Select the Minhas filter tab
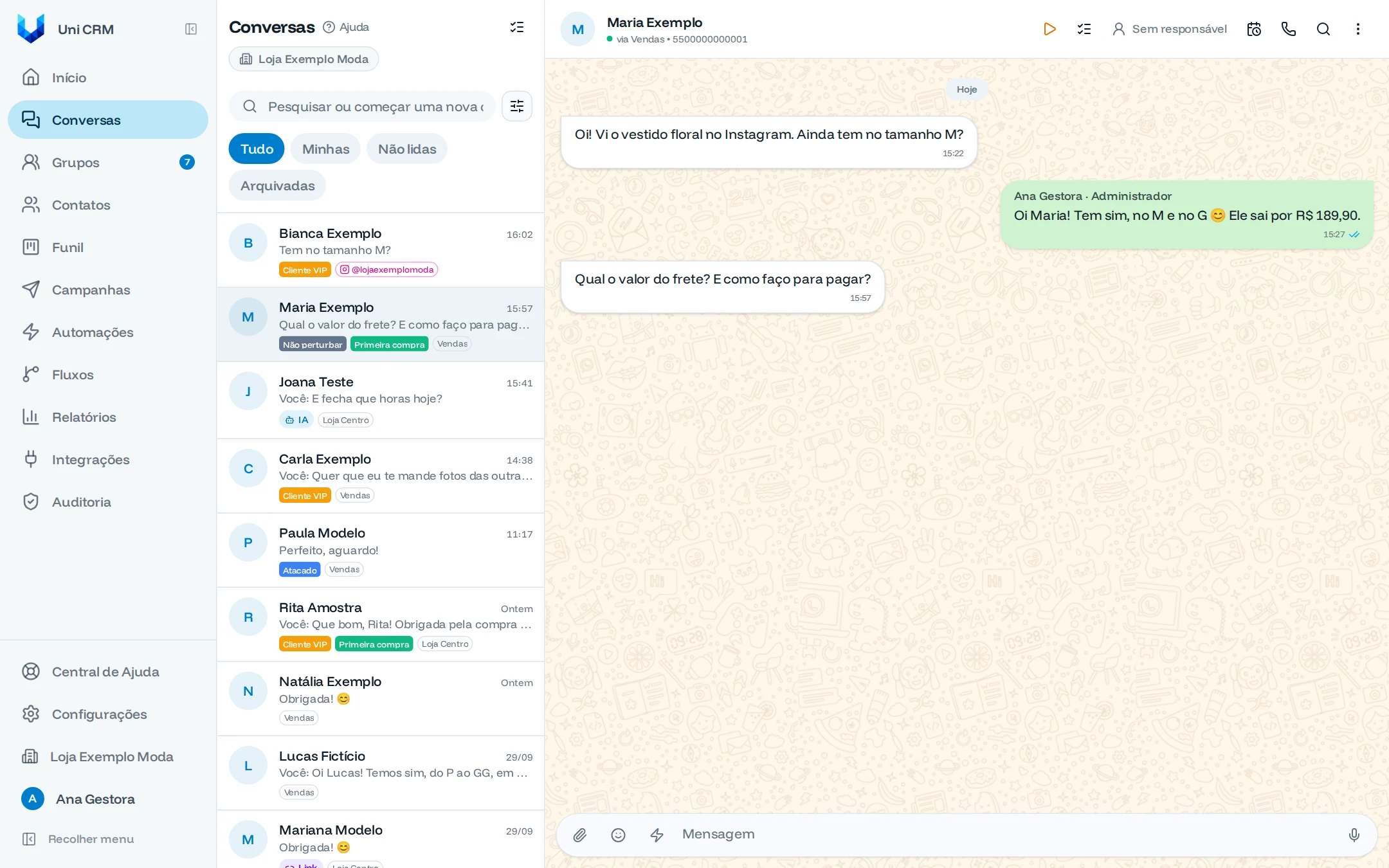The width and height of the screenshot is (1389, 868). tap(326, 149)
